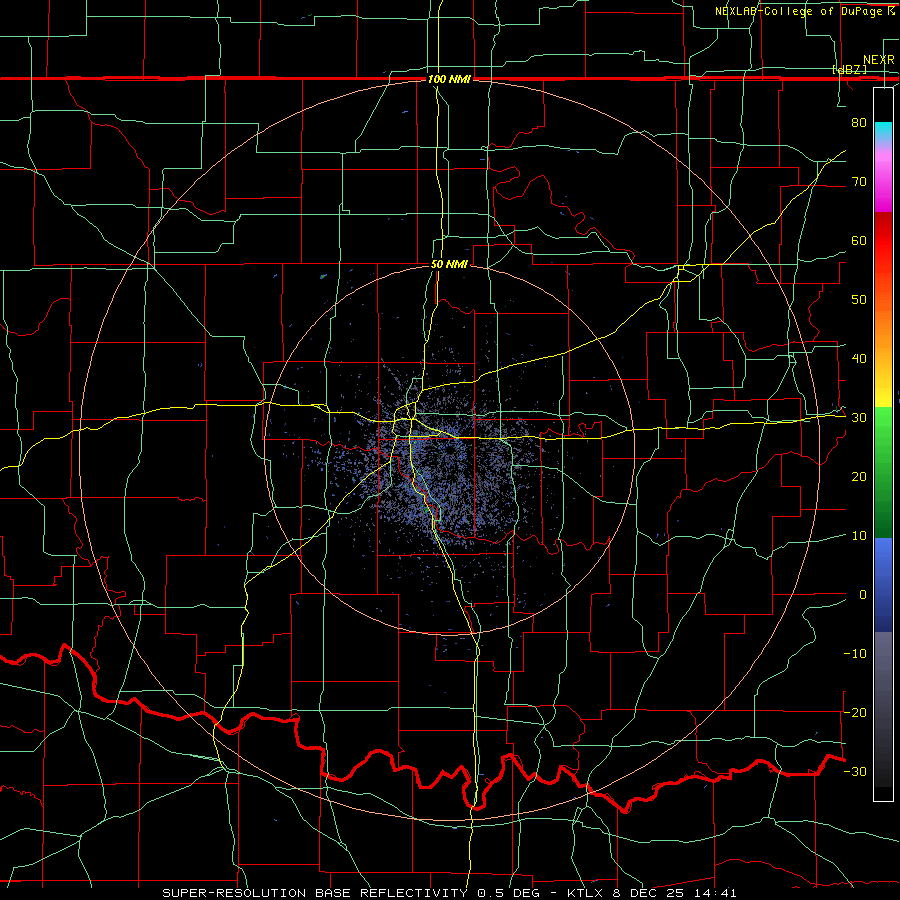This screenshot has width=900, height=900.
Task: Click the 100 NMI range ring label
Action: [x=449, y=79]
